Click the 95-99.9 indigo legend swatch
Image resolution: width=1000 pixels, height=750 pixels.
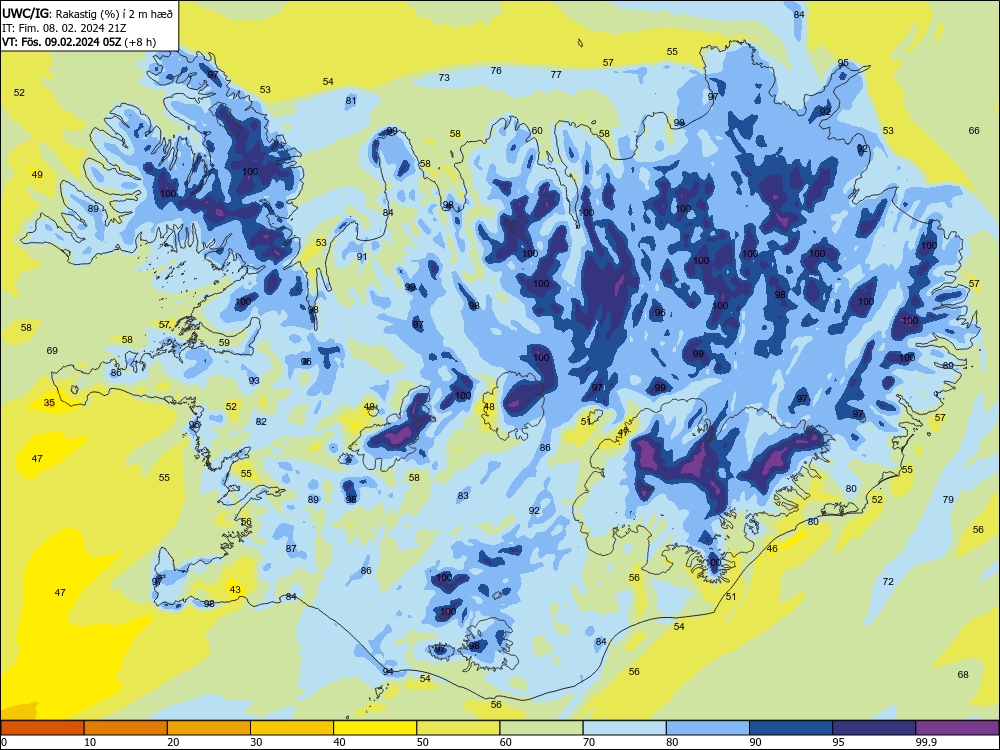point(874,728)
